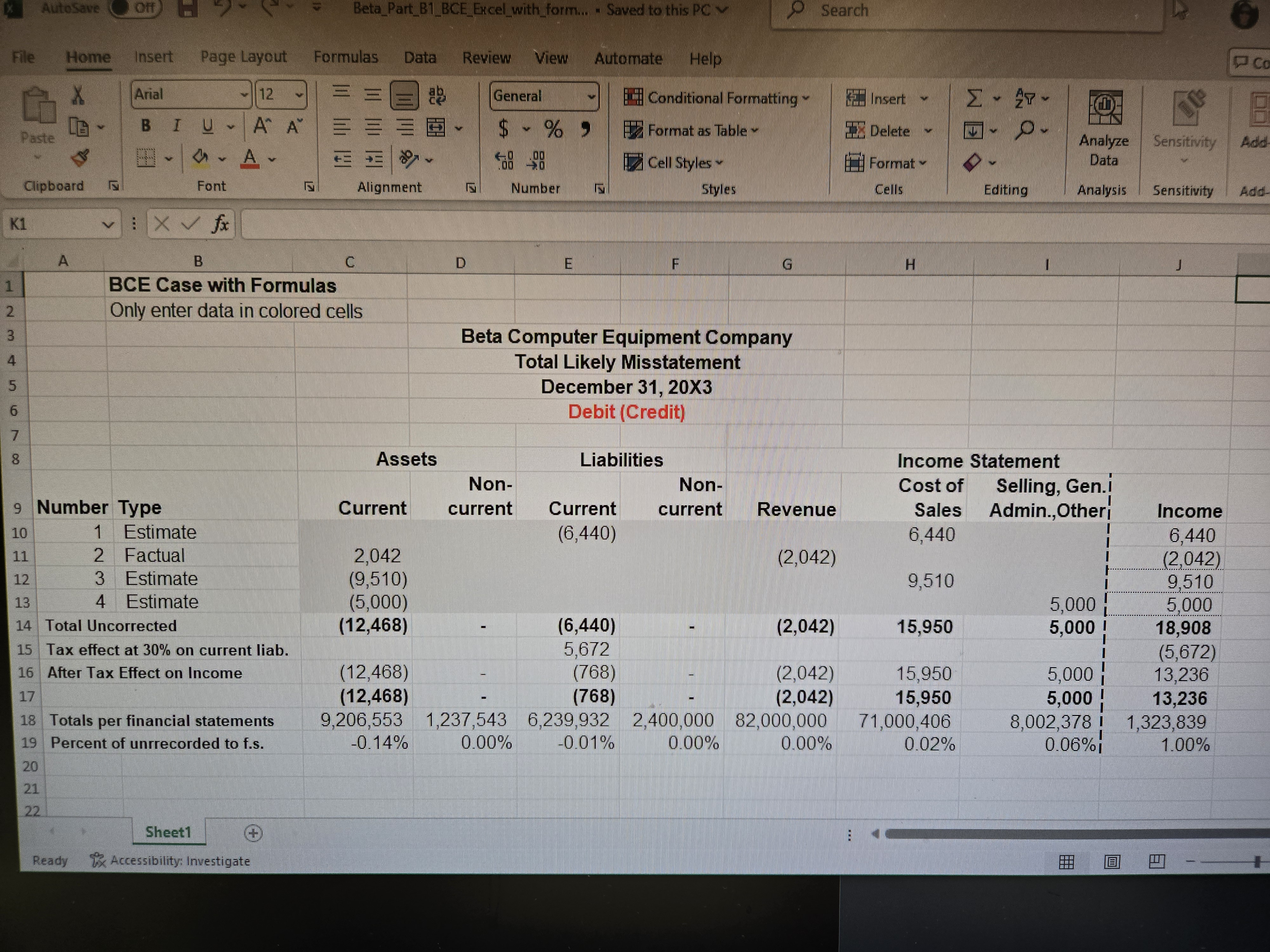Screen dimensions: 1270x952
Task: Toggle italic formatting
Action: 177,126
